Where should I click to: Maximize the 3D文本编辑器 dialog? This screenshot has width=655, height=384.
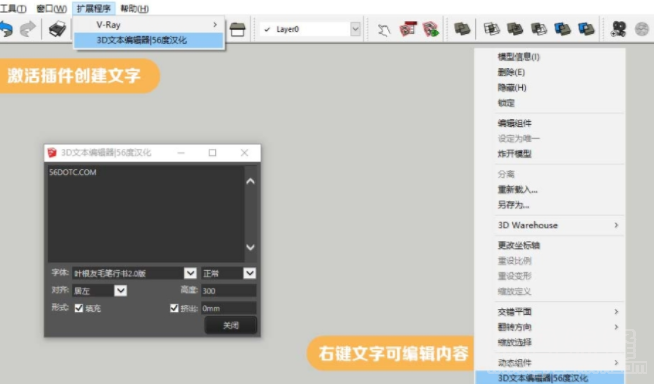point(212,153)
